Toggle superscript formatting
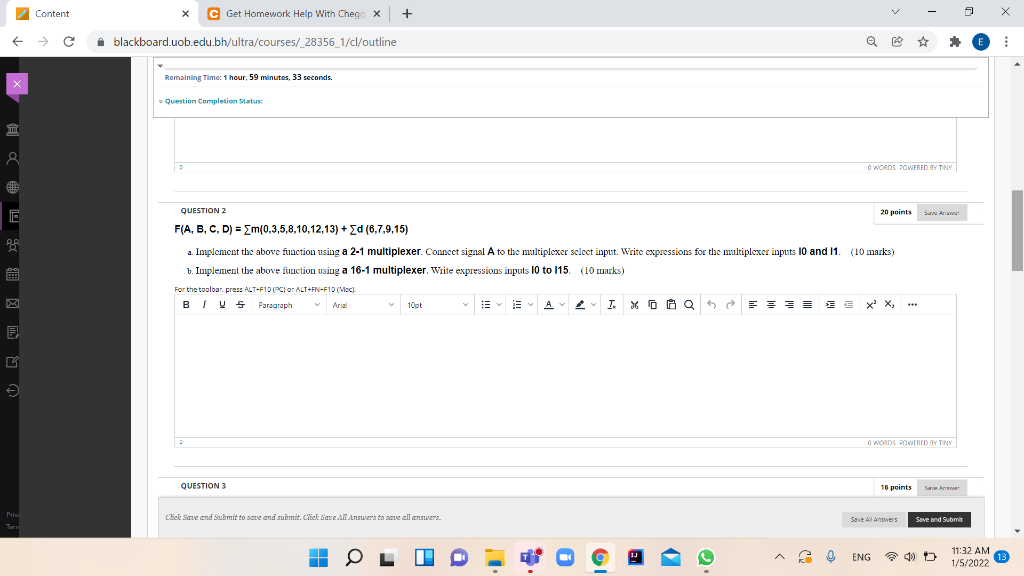This screenshot has width=1024, height=576. click(871, 304)
